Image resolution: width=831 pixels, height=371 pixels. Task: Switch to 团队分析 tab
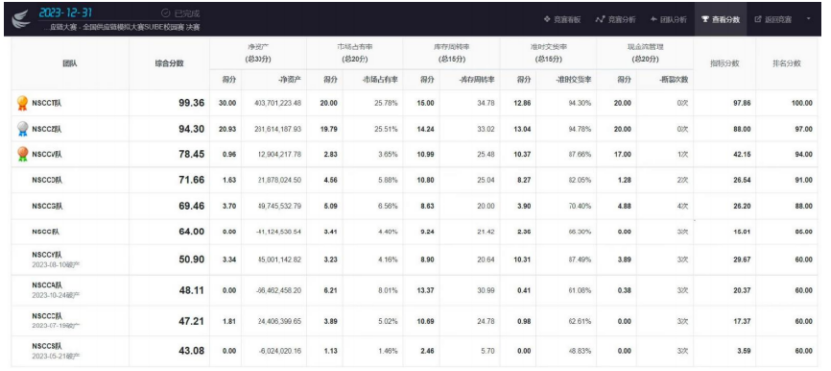(x=668, y=19)
